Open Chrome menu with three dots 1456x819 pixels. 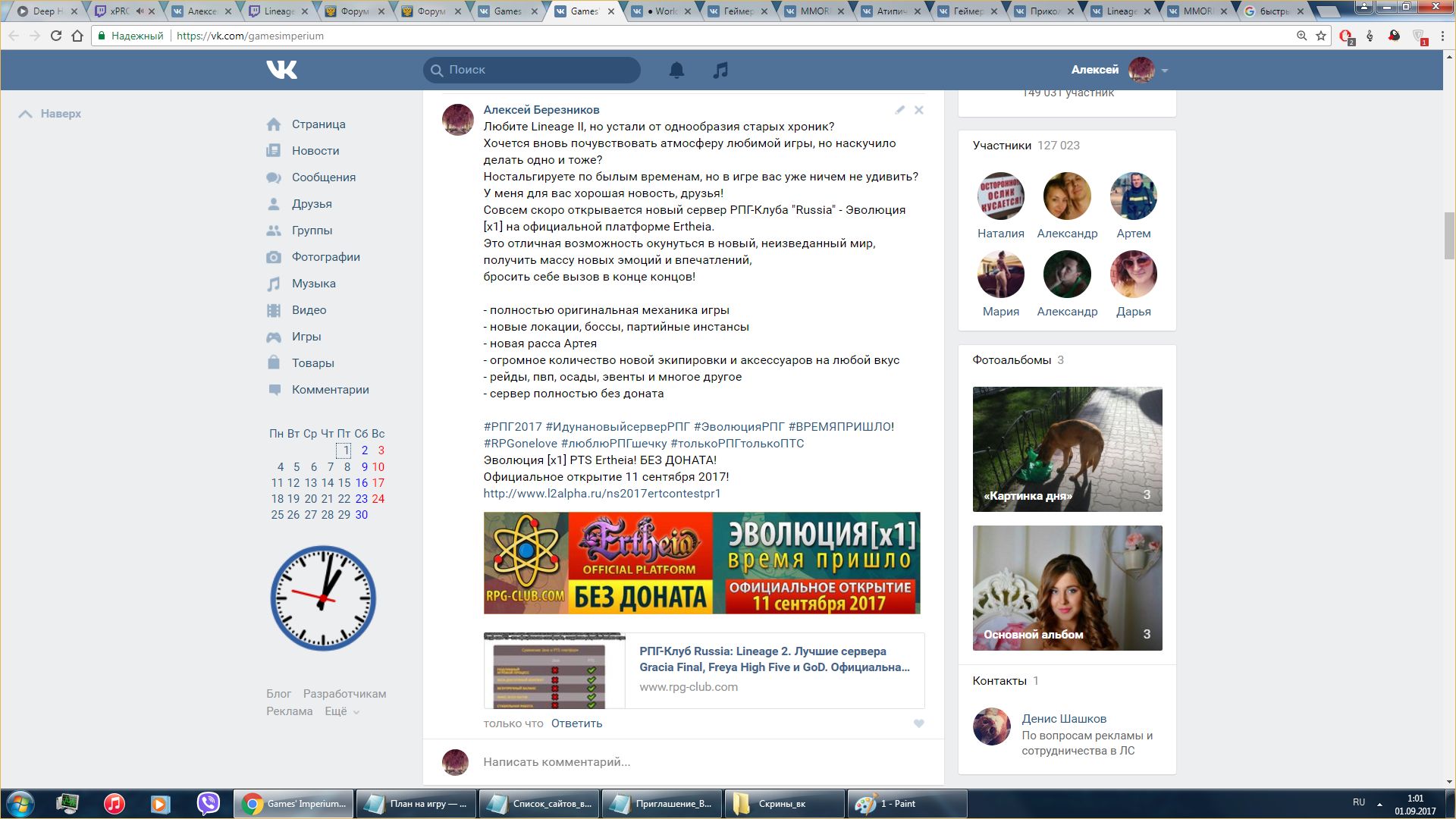(x=1443, y=36)
